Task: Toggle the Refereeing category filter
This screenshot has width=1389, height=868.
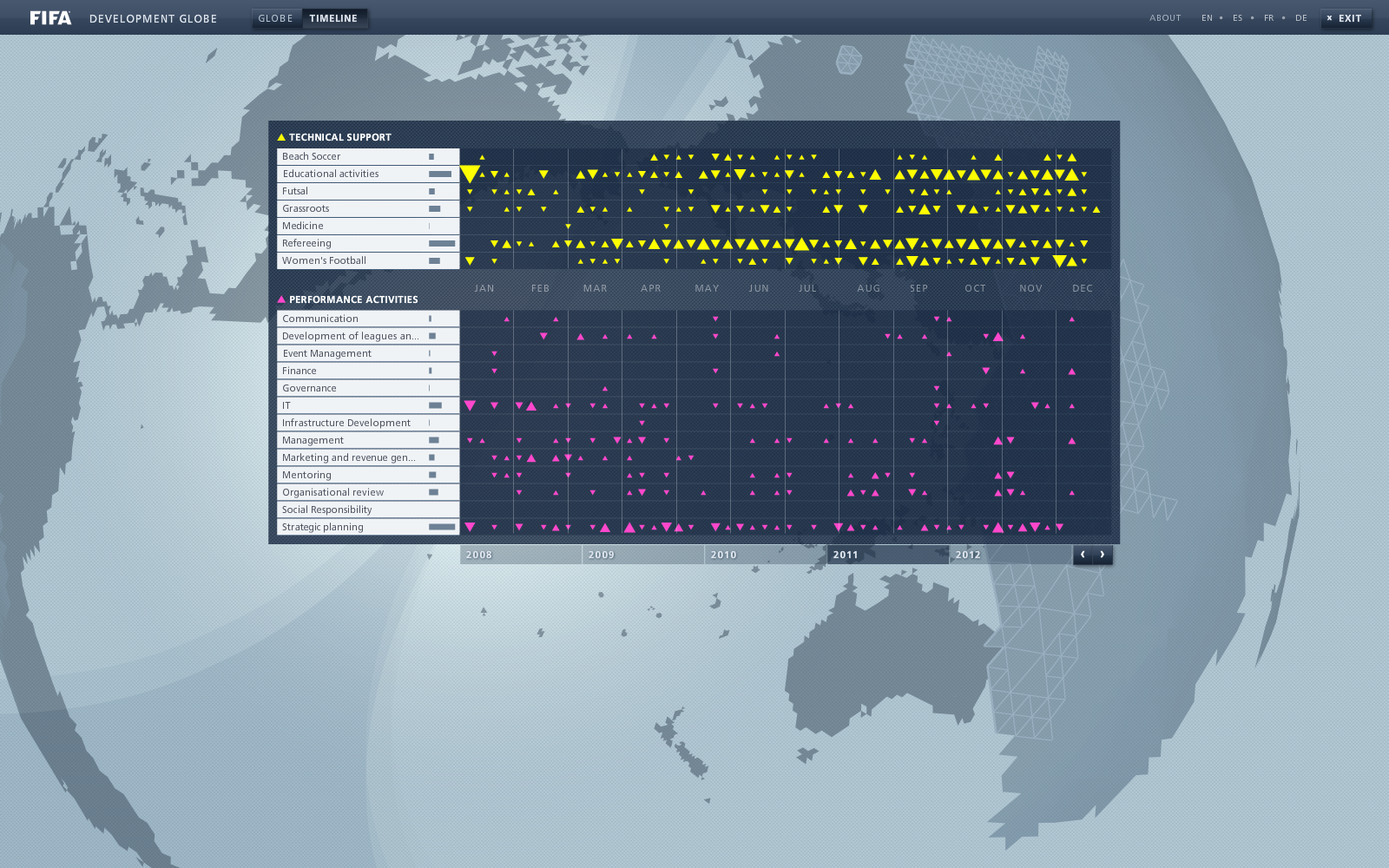Action: coord(367,243)
